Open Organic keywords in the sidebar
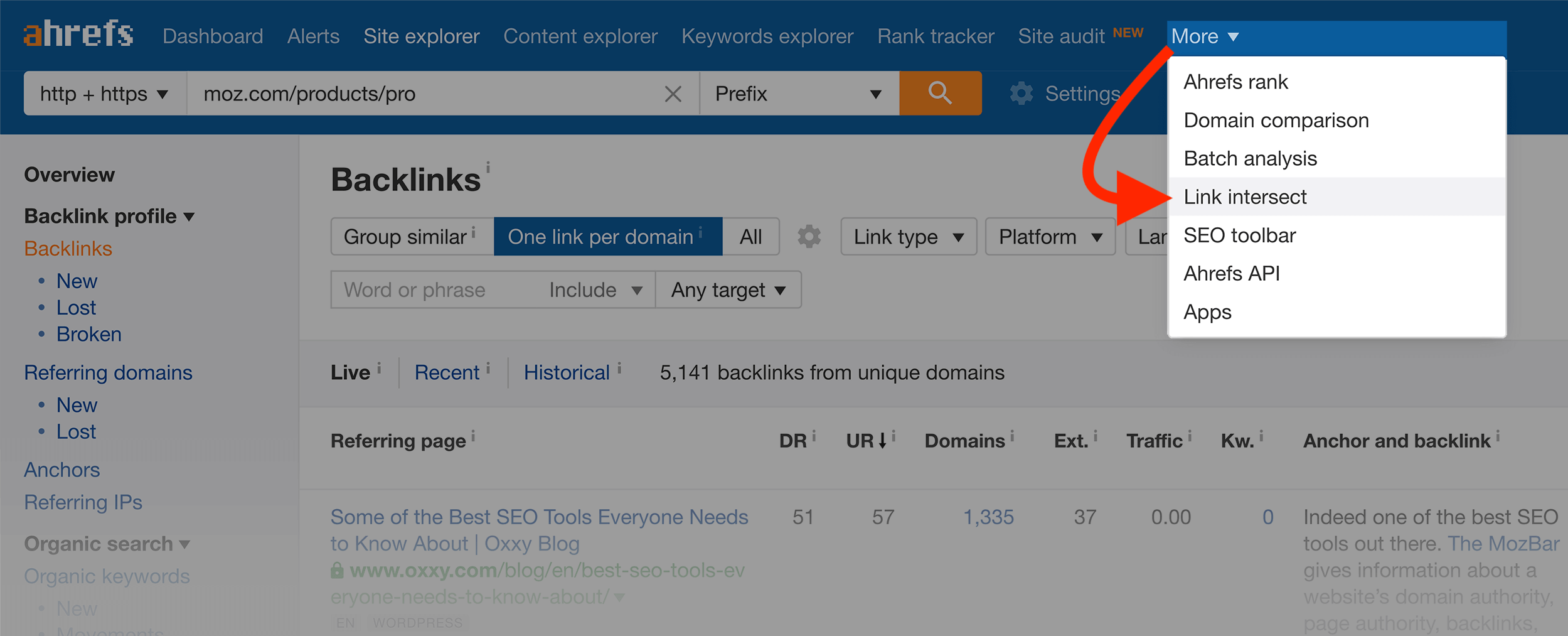1568x636 pixels. 107,576
